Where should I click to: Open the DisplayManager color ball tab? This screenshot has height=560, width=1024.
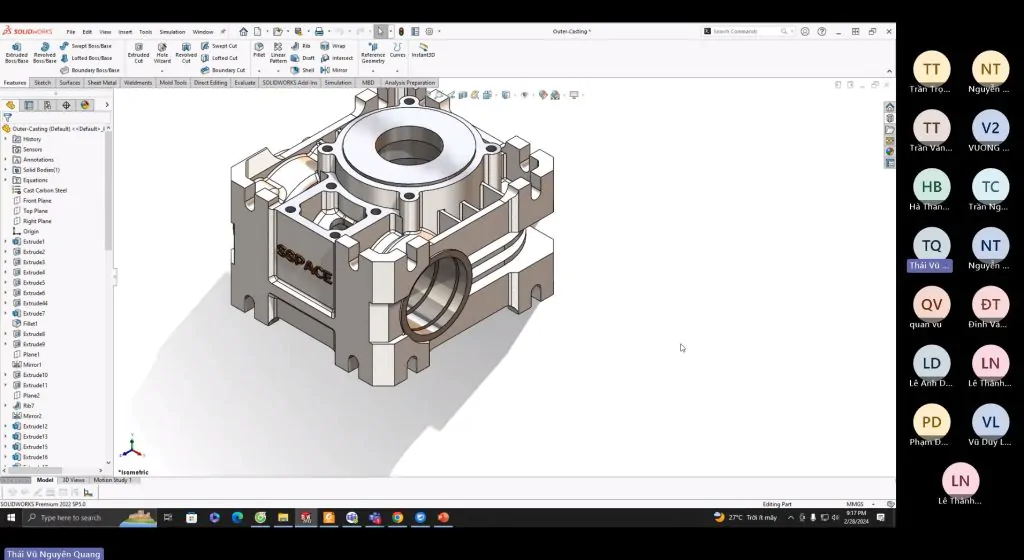(85, 105)
